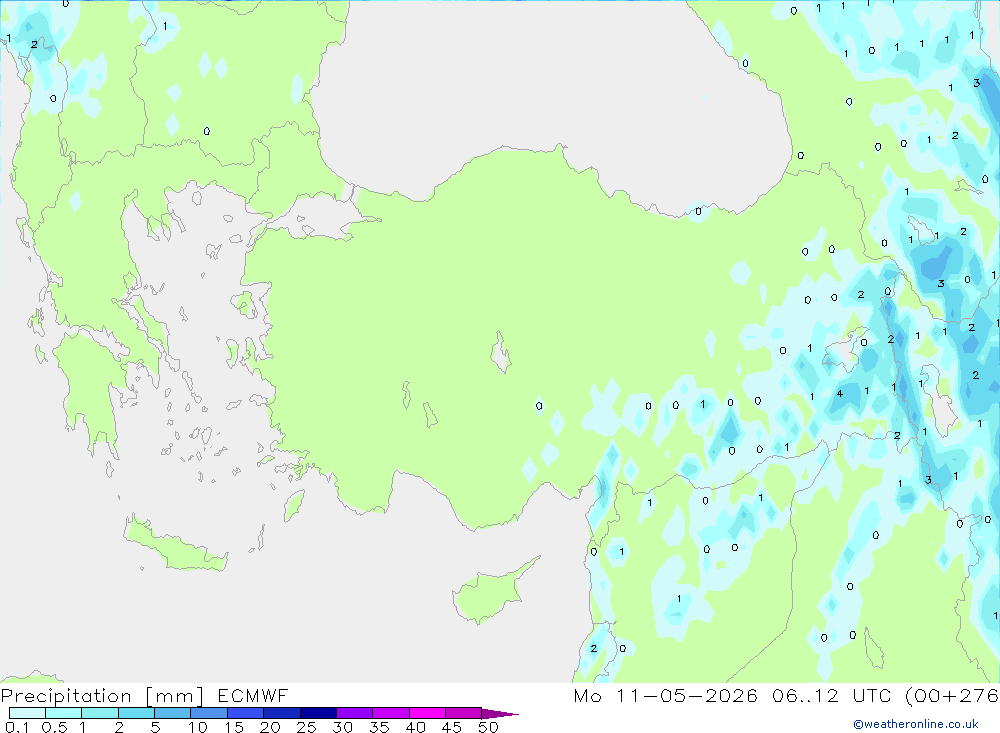Click the '[mm]' unit label
Viewport: 1000px width, 733px height.
pos(175,696)
